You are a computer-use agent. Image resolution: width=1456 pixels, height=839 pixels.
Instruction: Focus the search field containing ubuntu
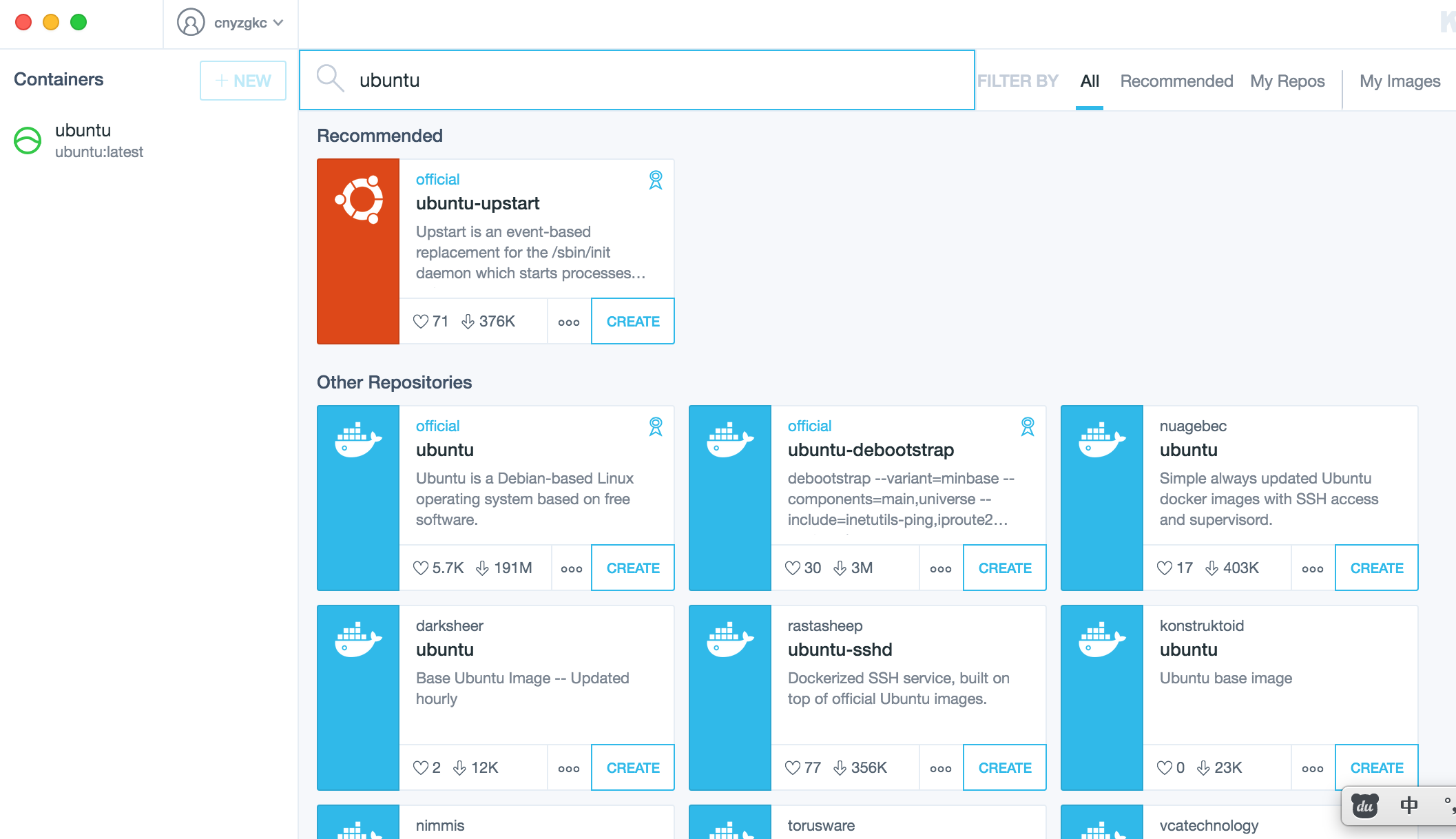tap(637, 80)
